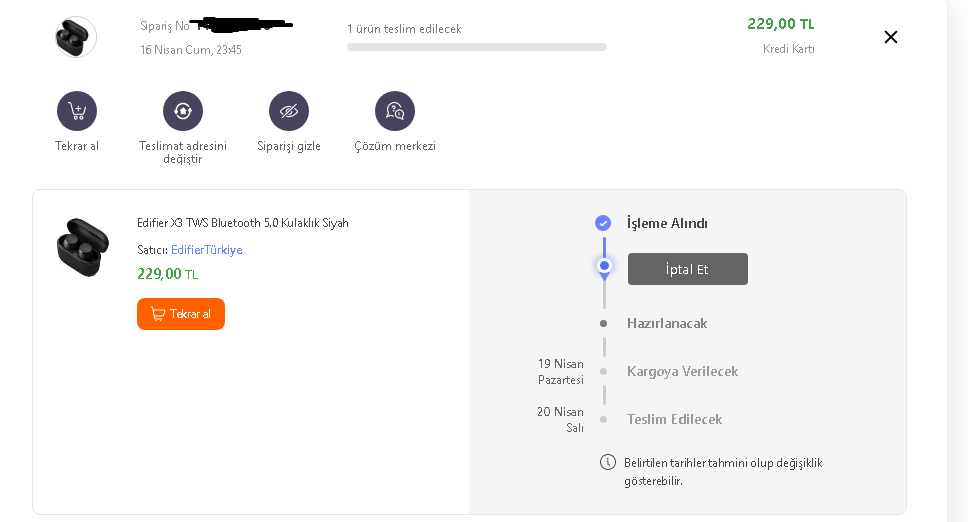The height and width of the screenshot is (522, 968).
Task: Click the Edifier X3 product title
Action: (x=243, y=223)
